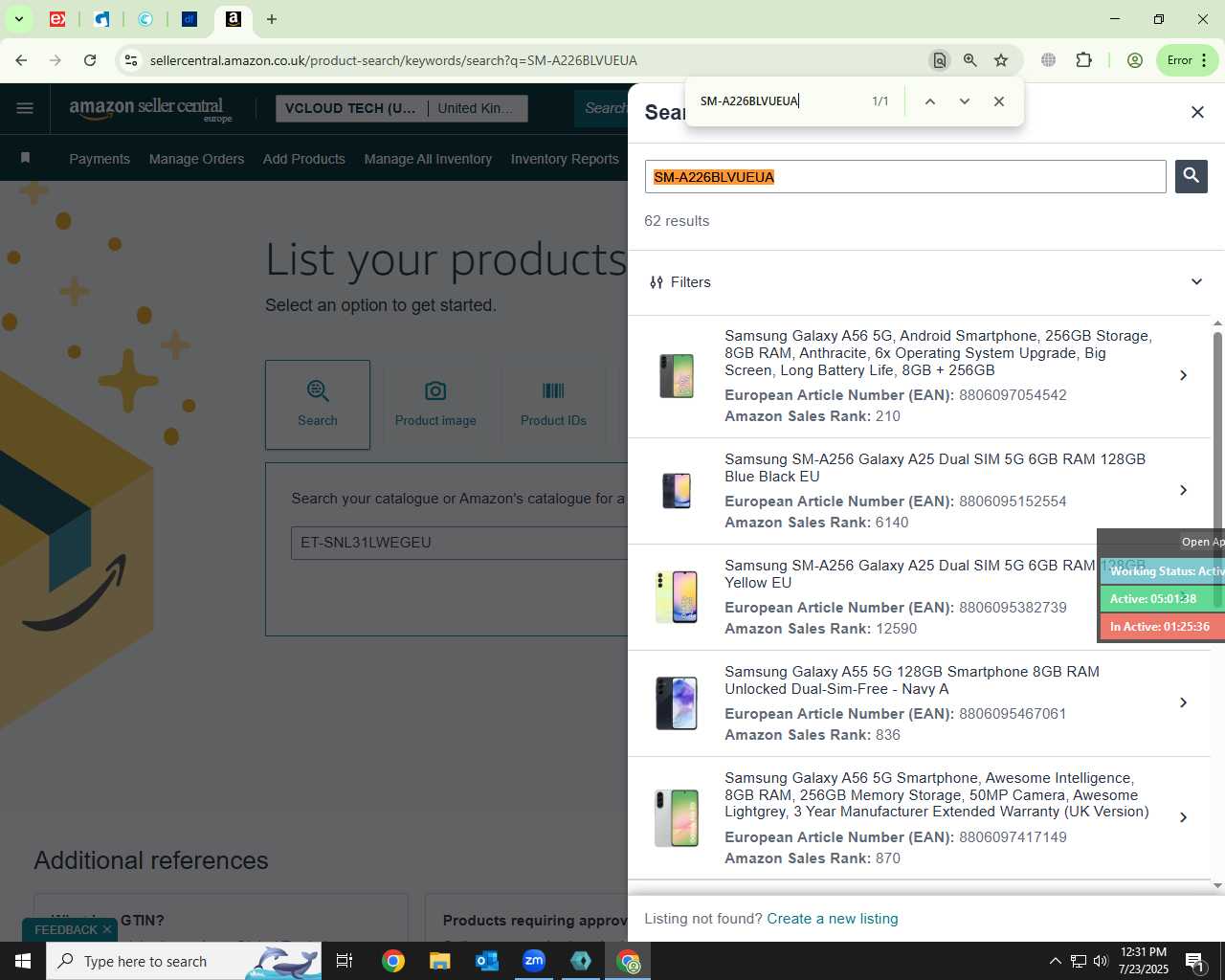The width and height of the screenshot is (1225, 980).
Task: Click the Open App label in tracker widget
Action: [1203, 542]
